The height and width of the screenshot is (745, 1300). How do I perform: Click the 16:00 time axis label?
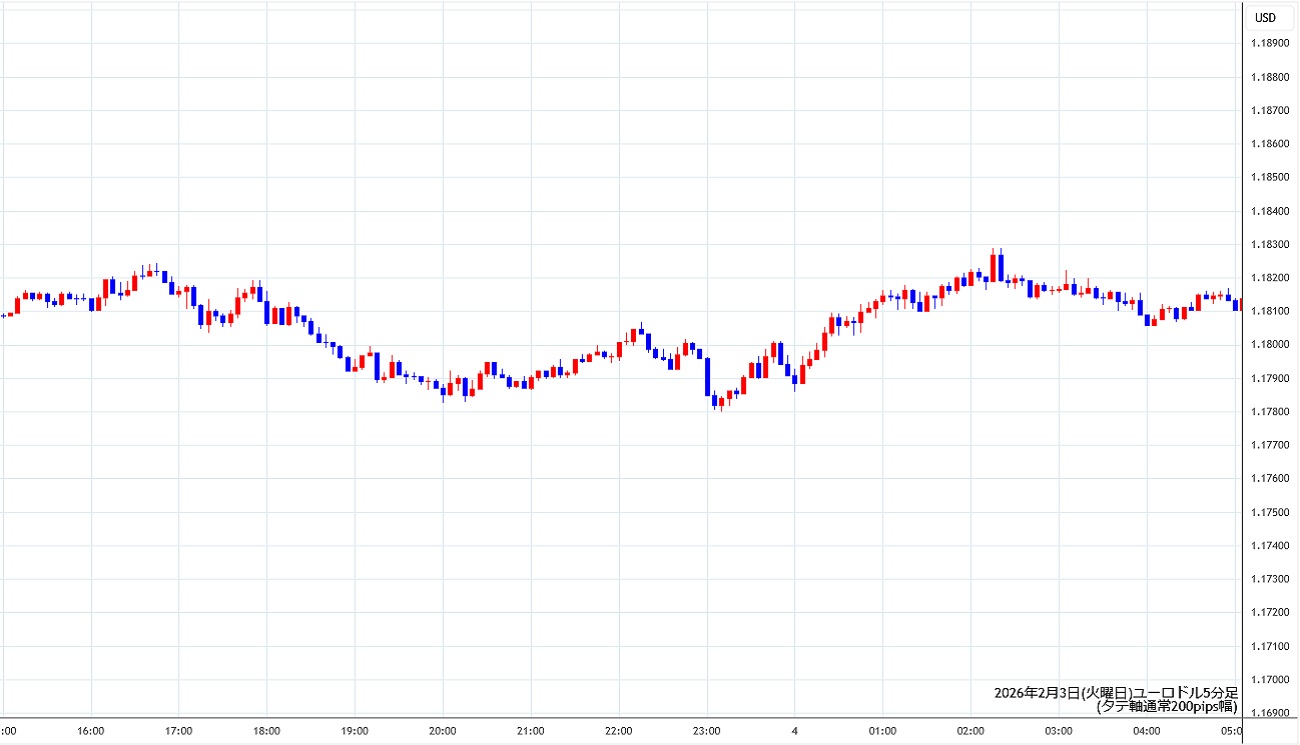coord(91,731)
